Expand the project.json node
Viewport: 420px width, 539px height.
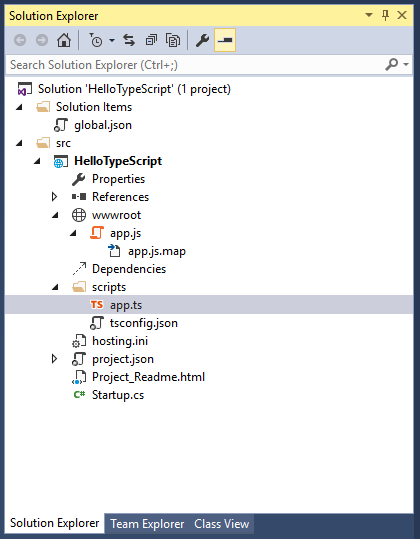coord(54,359)
